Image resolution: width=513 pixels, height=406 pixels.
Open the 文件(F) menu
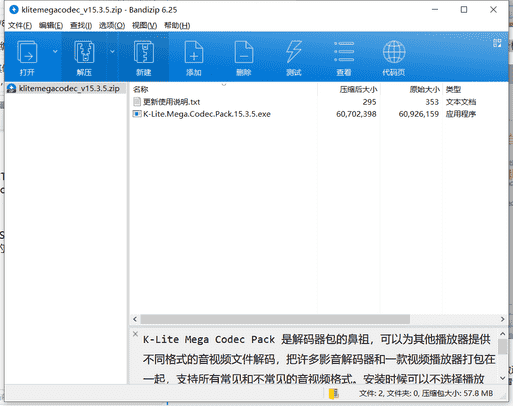[x=20, y=26]
